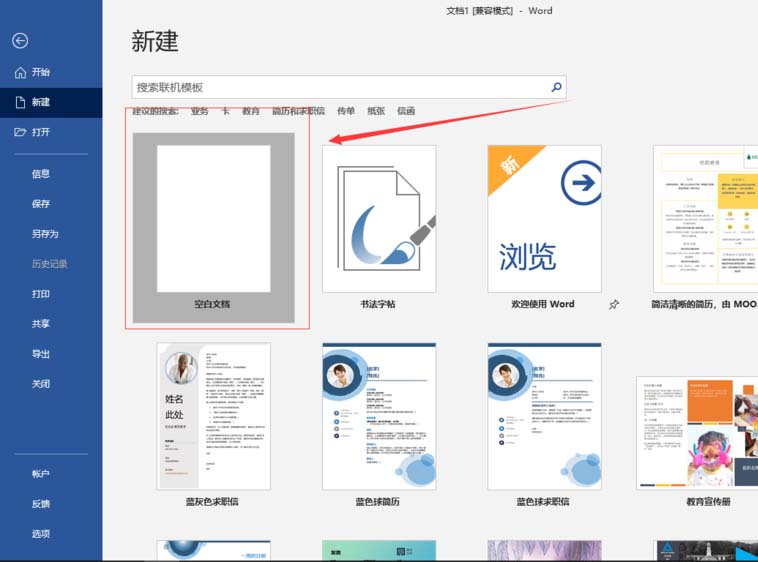Select 导出 in the sidebar
Image resolution: width=758 pixels, height=562 pixels.
pyautogui.click(x=41, y=354)
